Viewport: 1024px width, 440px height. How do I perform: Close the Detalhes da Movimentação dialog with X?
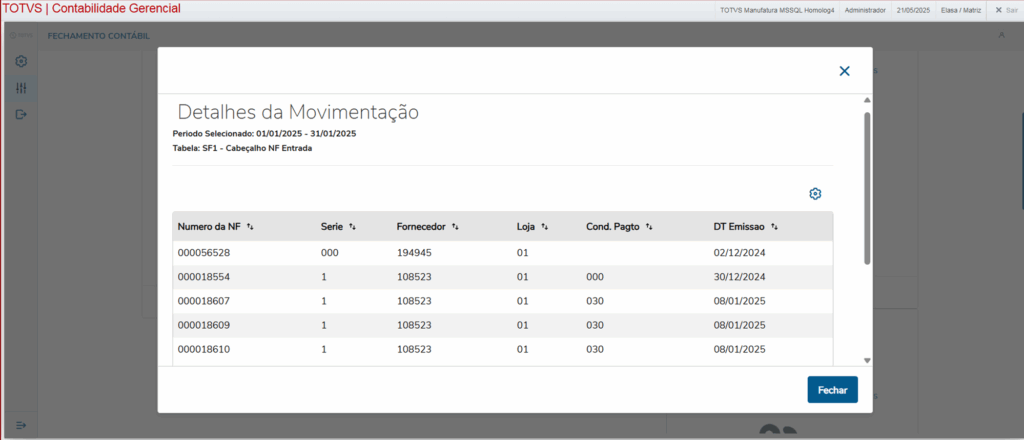click(x=844, y=71)
